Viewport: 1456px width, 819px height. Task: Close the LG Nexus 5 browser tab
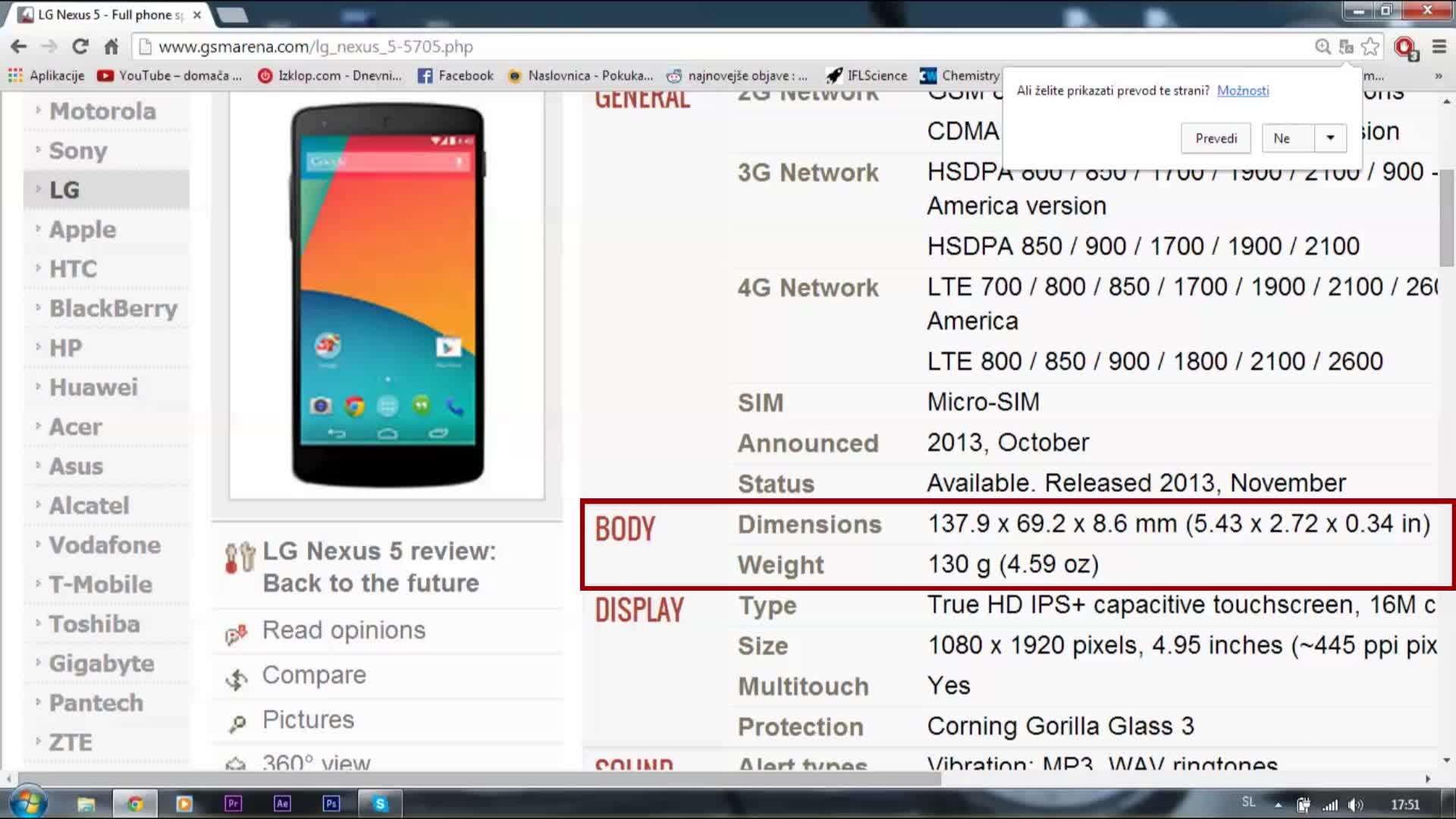point(197,14)
